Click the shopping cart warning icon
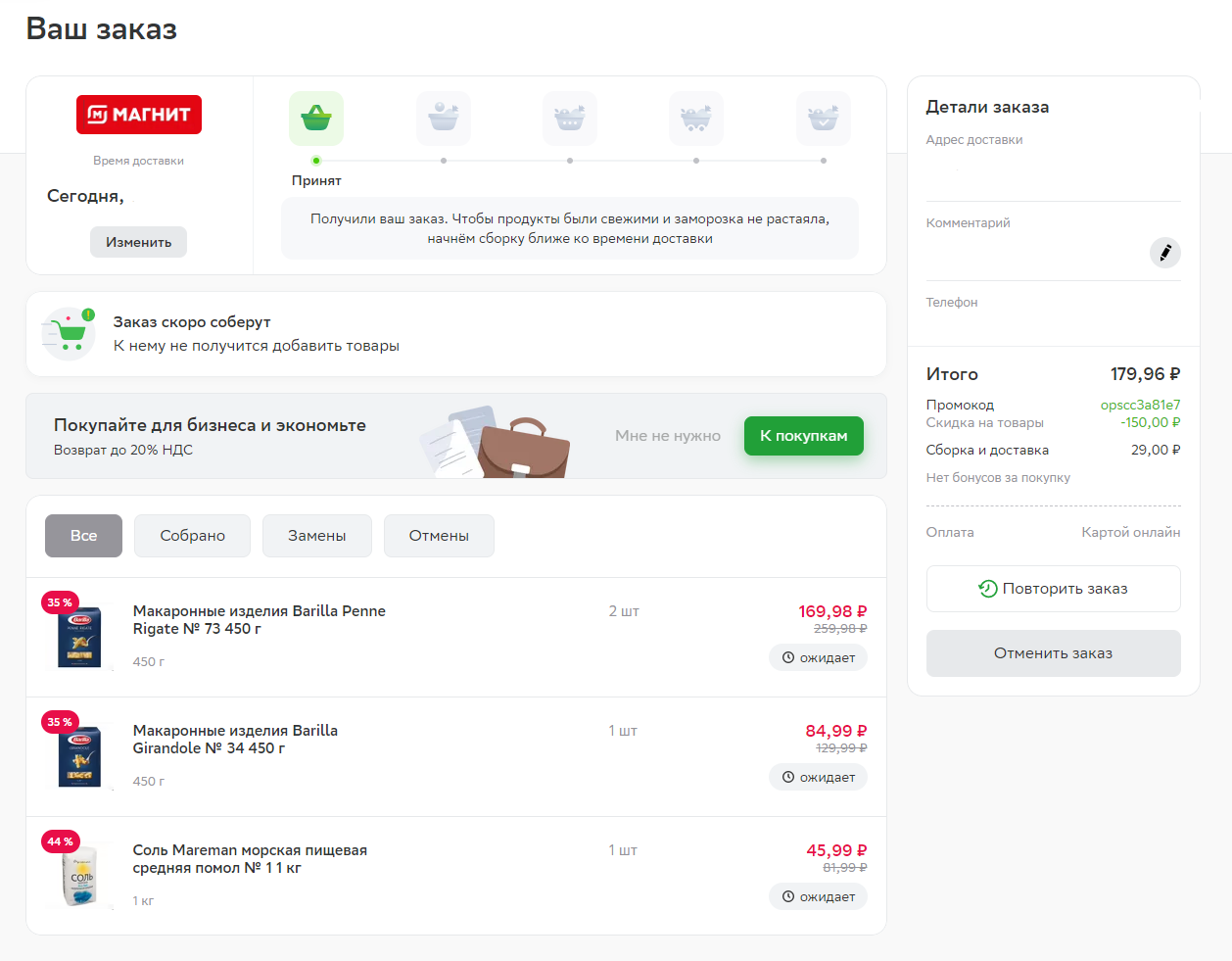Screen dimensions: 1232x961 [69, 334]
